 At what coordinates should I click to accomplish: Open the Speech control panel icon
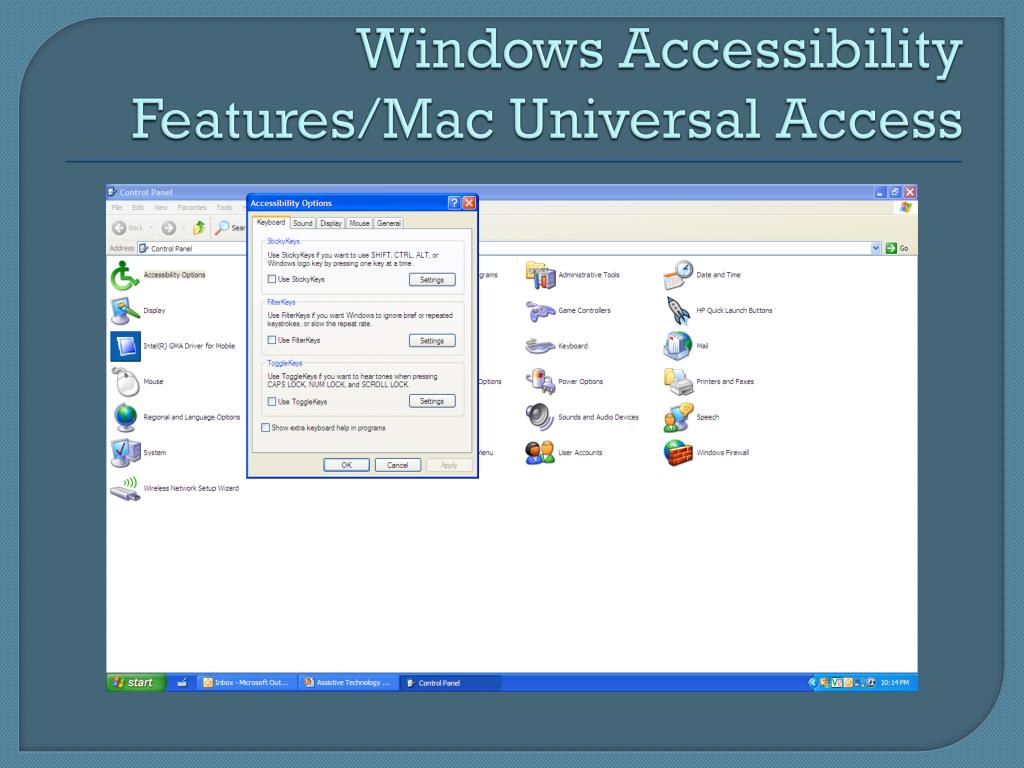pyautogui.click(x=678, y=417)
